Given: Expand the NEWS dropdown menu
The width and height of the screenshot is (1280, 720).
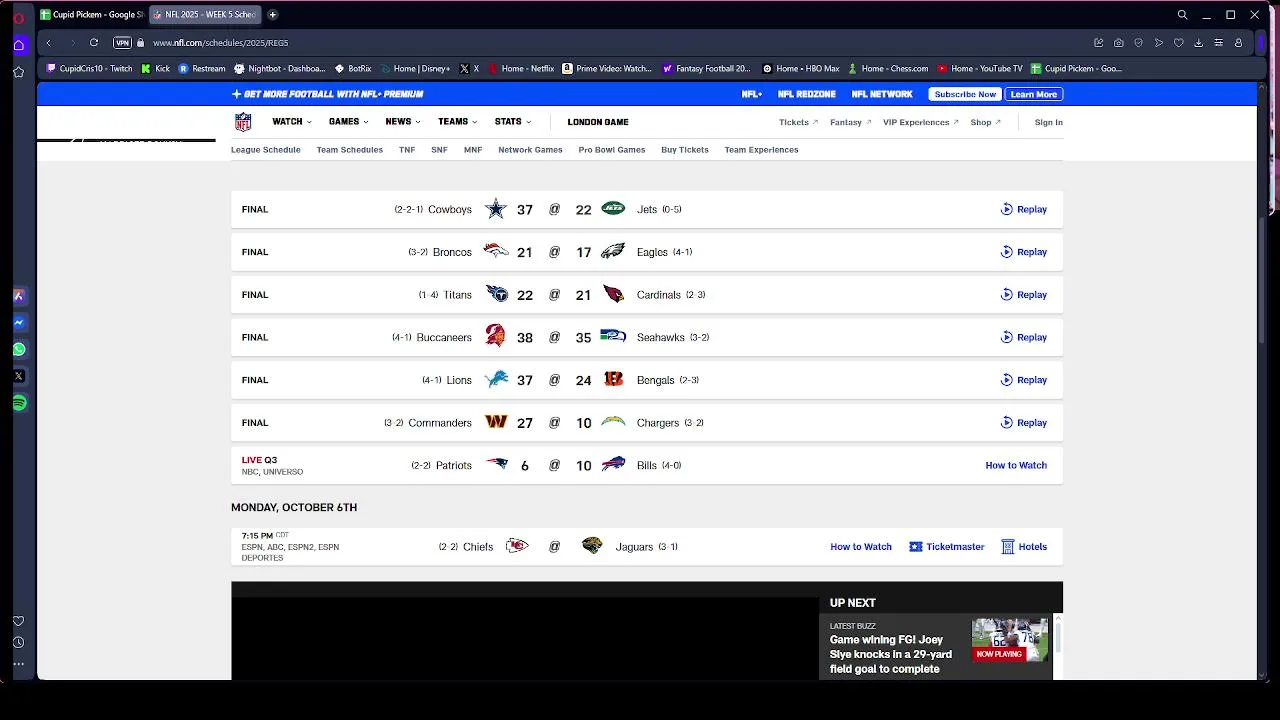Looking at the screenshot, I should [x=403, y=122].
